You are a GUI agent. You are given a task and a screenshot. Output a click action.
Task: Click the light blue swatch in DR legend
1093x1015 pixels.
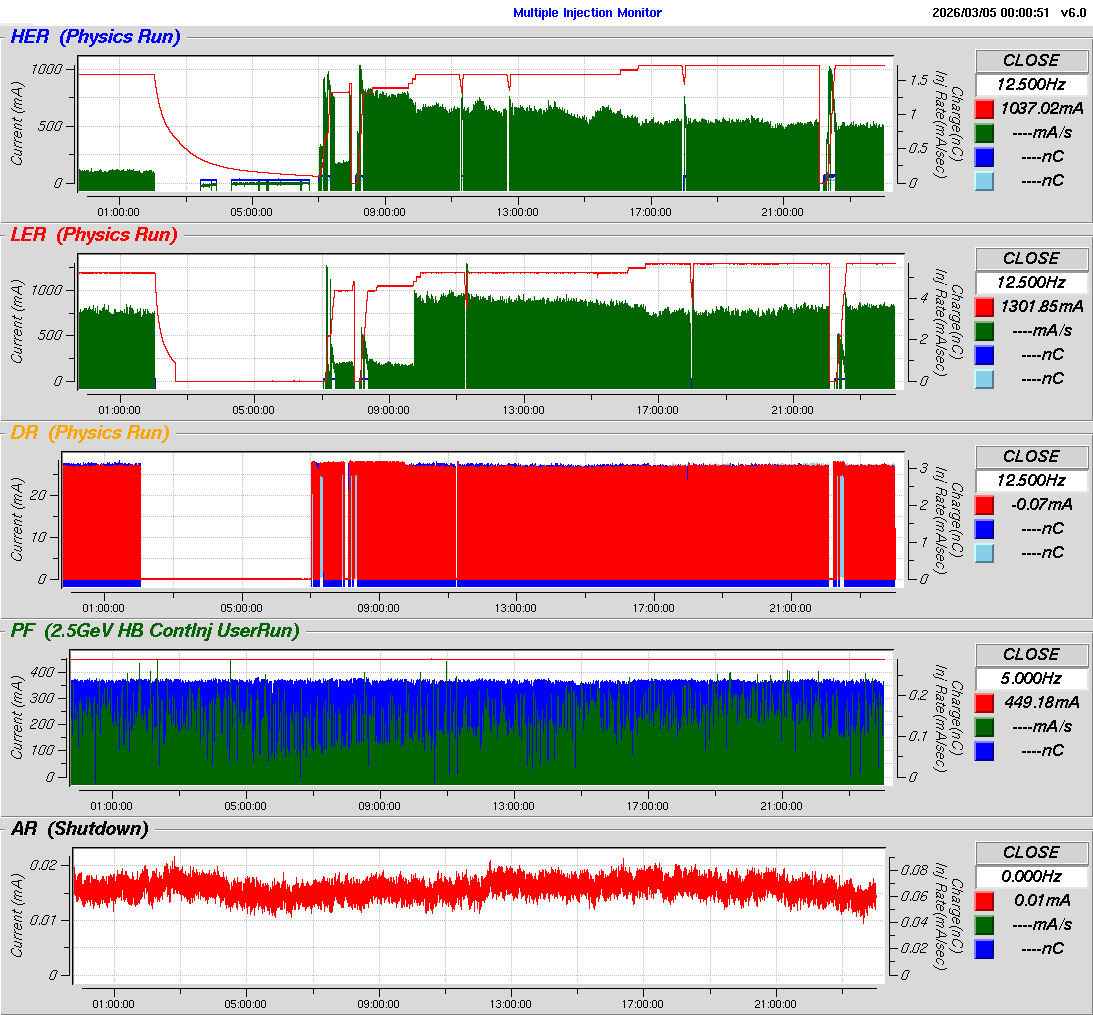[x=984, y=552]
